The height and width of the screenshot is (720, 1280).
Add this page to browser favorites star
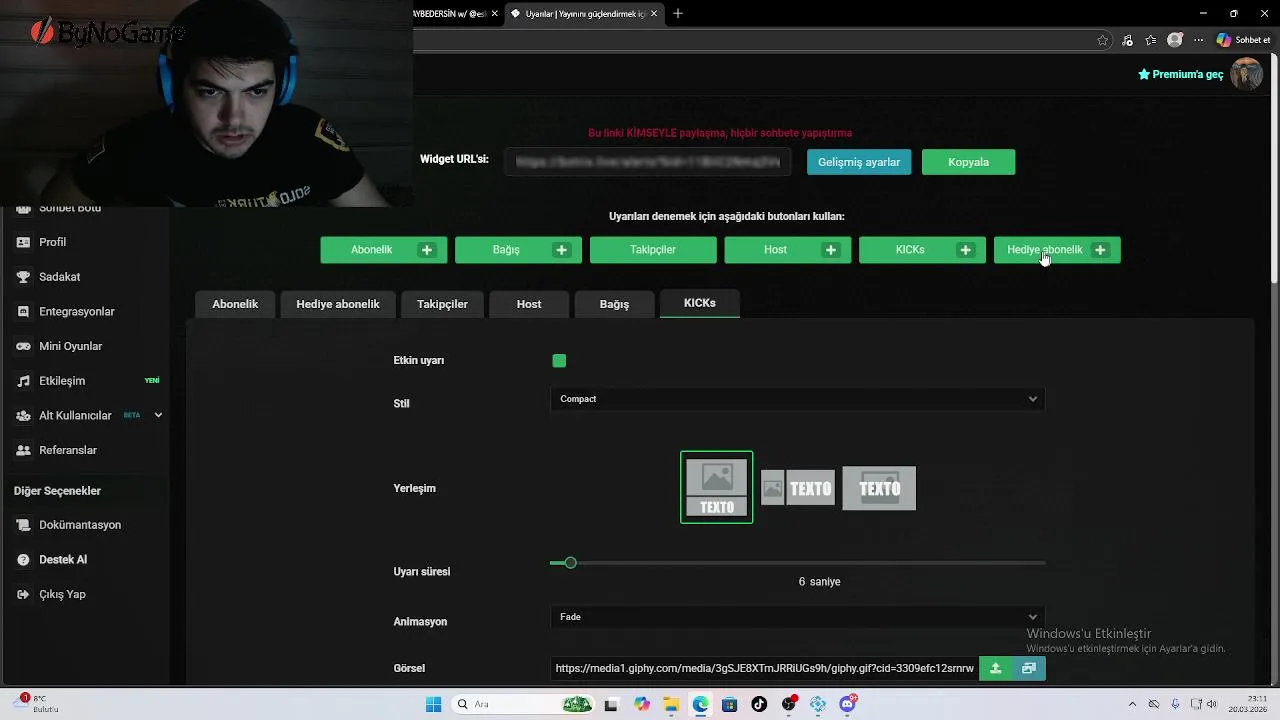pos(1103,40)
